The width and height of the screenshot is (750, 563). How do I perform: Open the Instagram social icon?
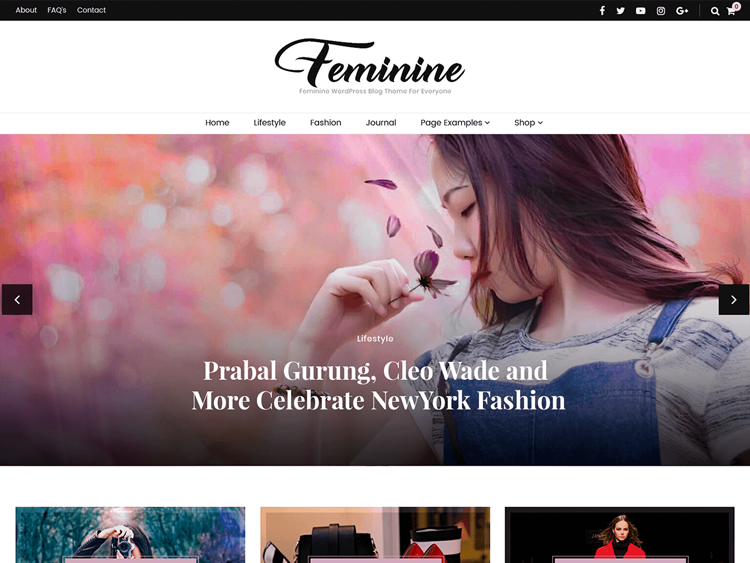661,11
